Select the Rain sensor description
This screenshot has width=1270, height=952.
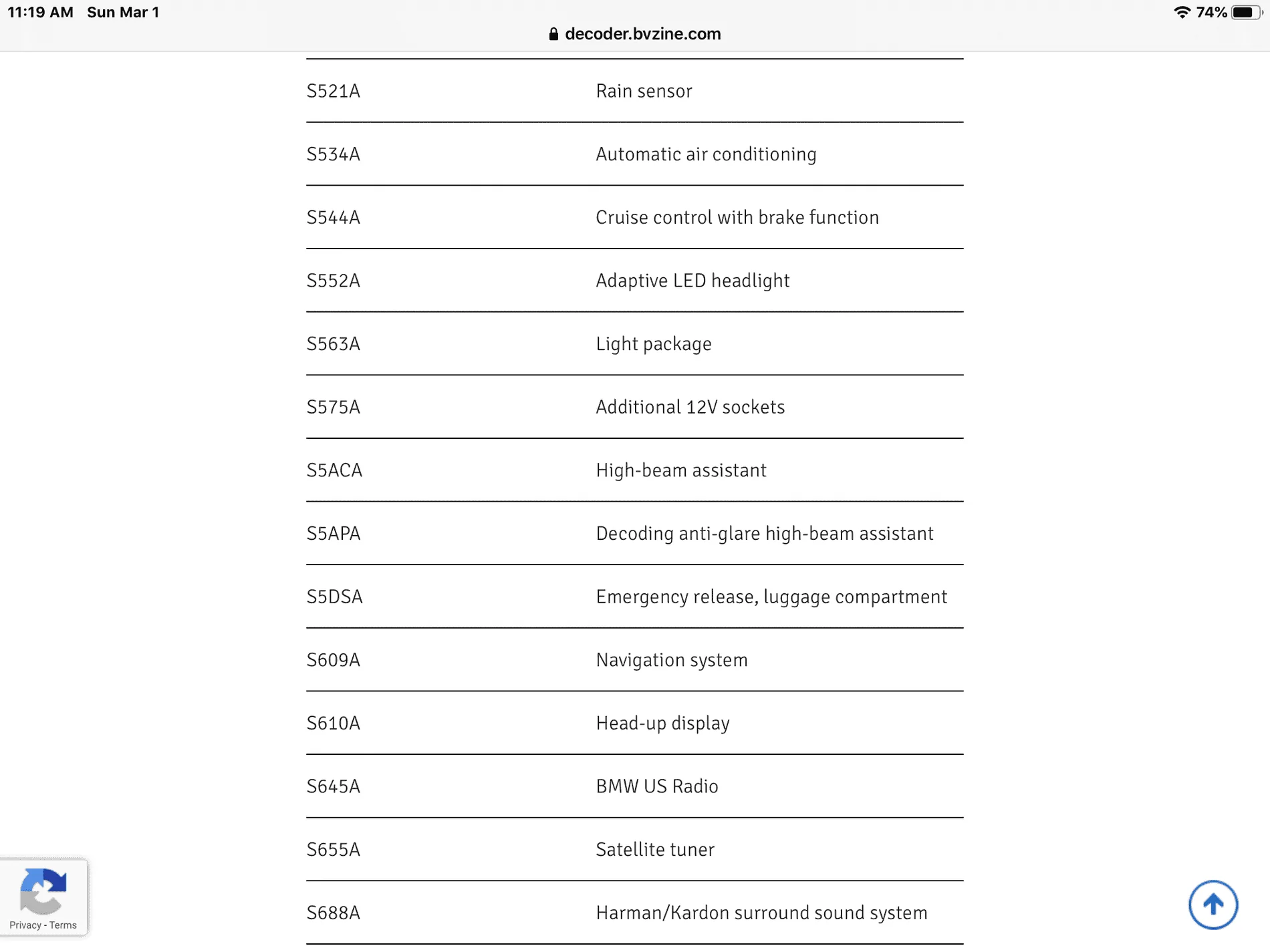pyautogui.click(x=644, y=91)
